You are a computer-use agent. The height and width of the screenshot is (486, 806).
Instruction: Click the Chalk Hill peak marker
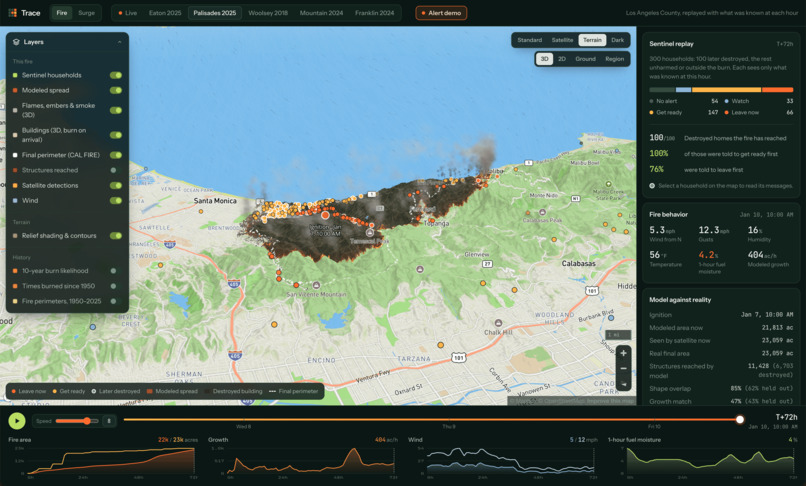pos(498,323)
